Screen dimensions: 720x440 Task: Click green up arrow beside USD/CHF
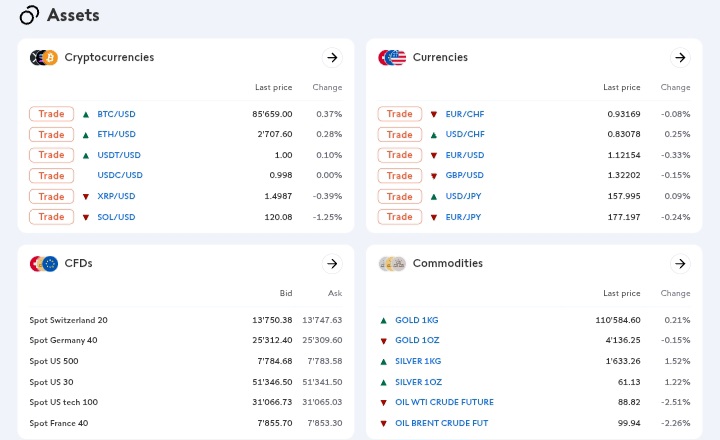[433, 135]
